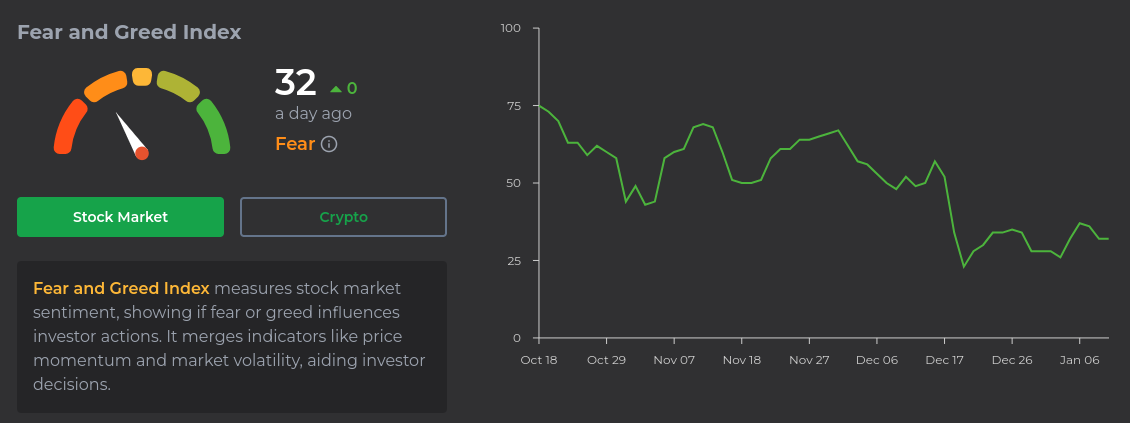Click the Jan 06 date on chart axis

coord(1080,360)
